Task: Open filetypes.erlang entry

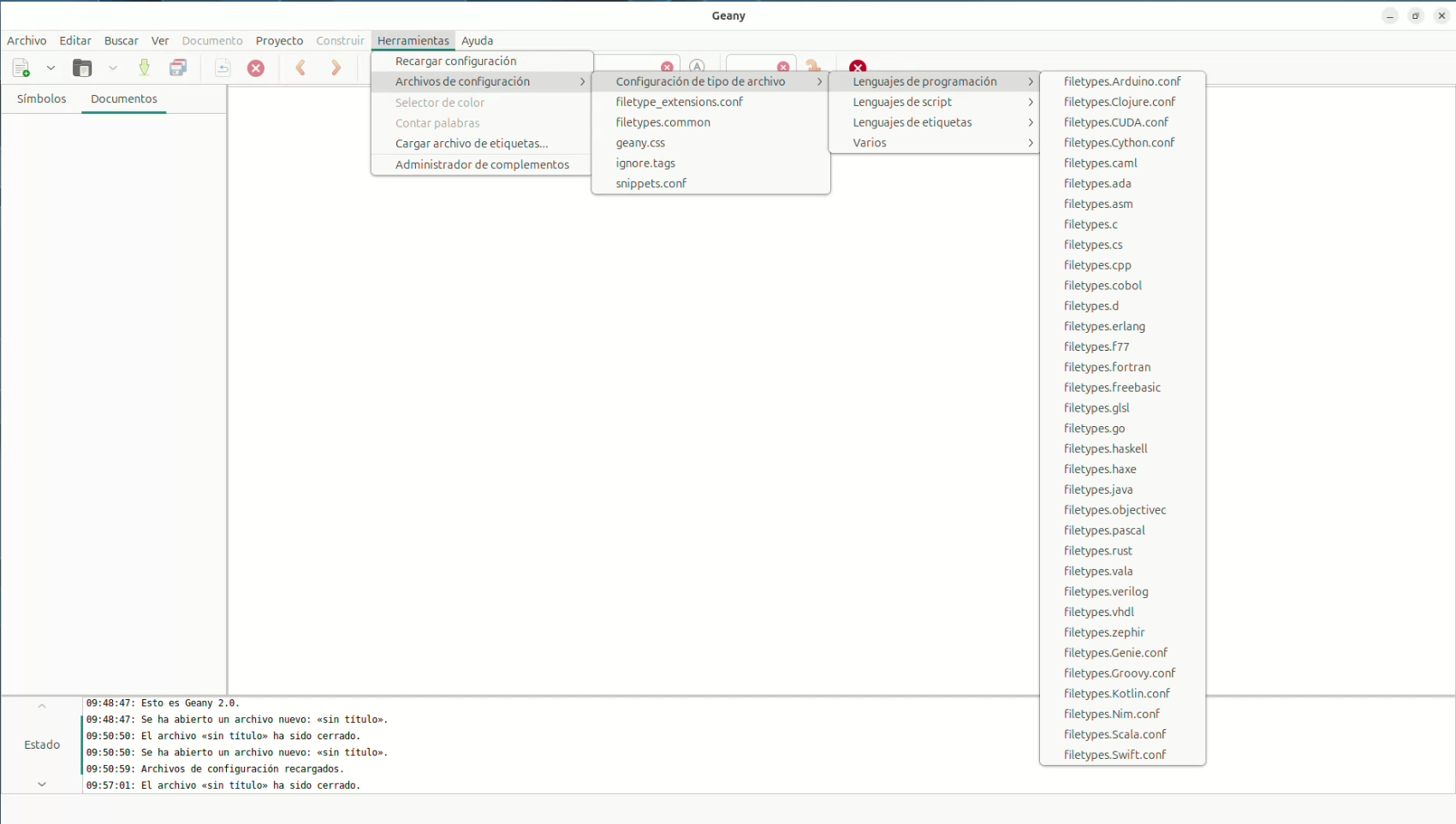Action: 1122,326
